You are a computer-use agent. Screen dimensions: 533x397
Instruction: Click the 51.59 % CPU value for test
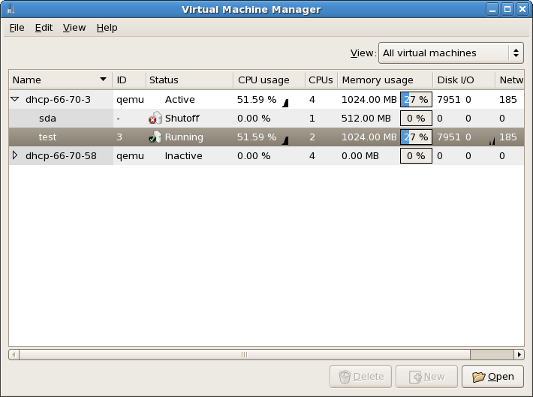tap(257, 137)
